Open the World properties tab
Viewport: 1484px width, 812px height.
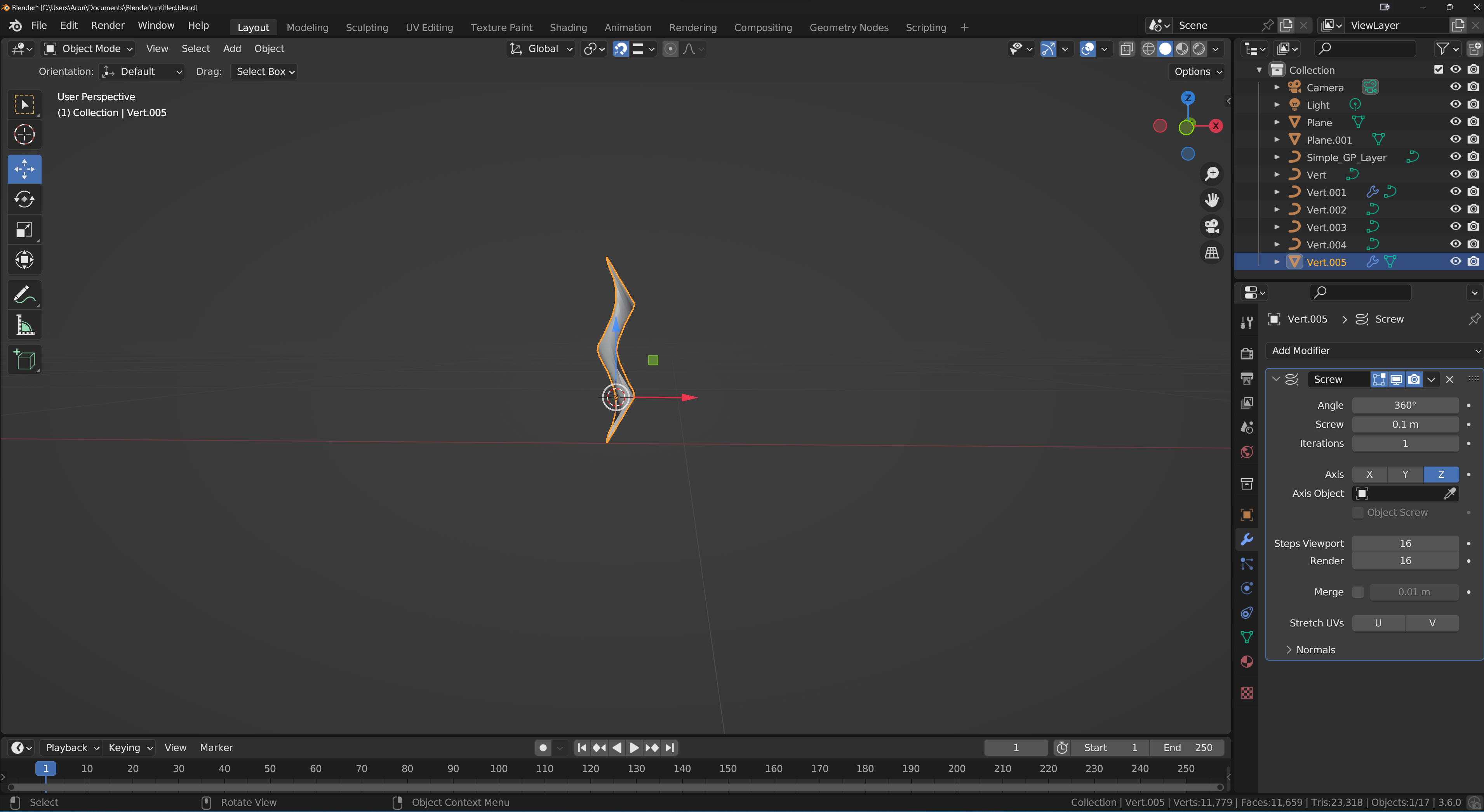coord(1247,452)
